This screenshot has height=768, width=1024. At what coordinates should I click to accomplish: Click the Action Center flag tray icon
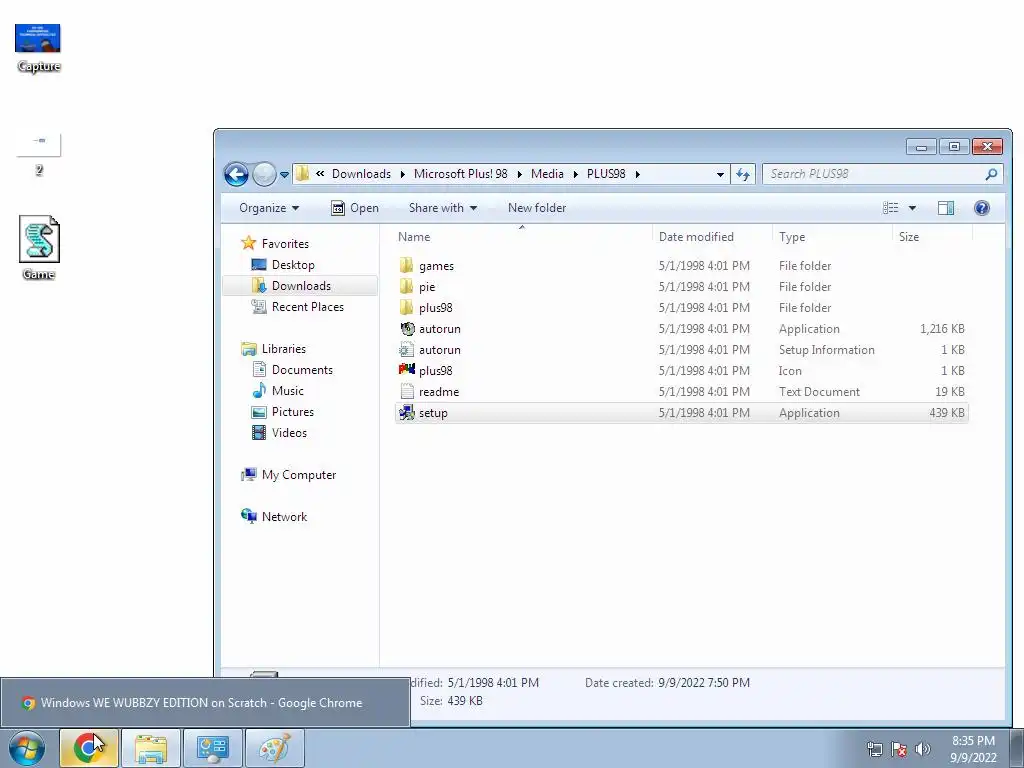pyautogui.click(x=899, y=749)
